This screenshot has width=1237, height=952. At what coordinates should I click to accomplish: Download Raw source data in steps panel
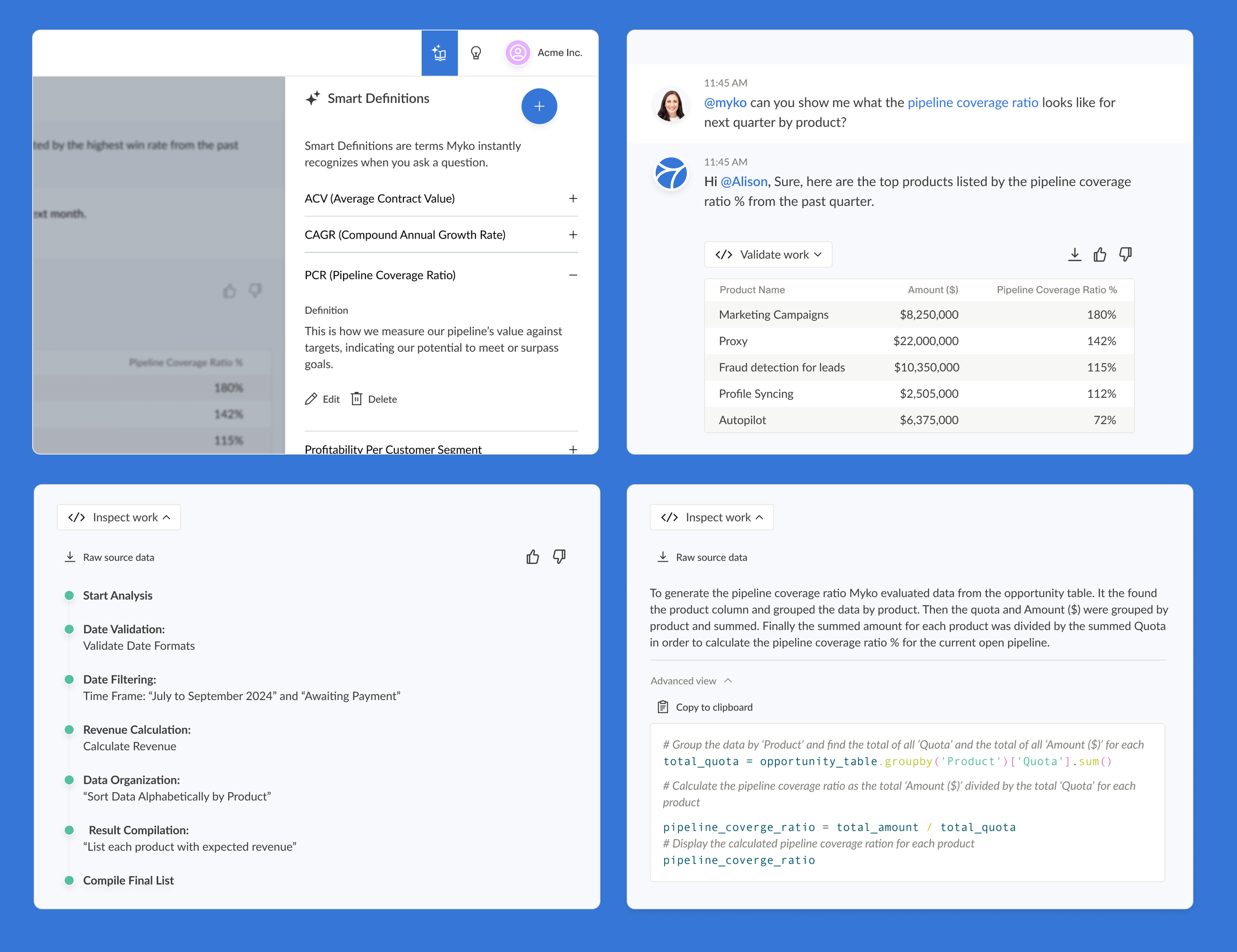click(110, 557)
